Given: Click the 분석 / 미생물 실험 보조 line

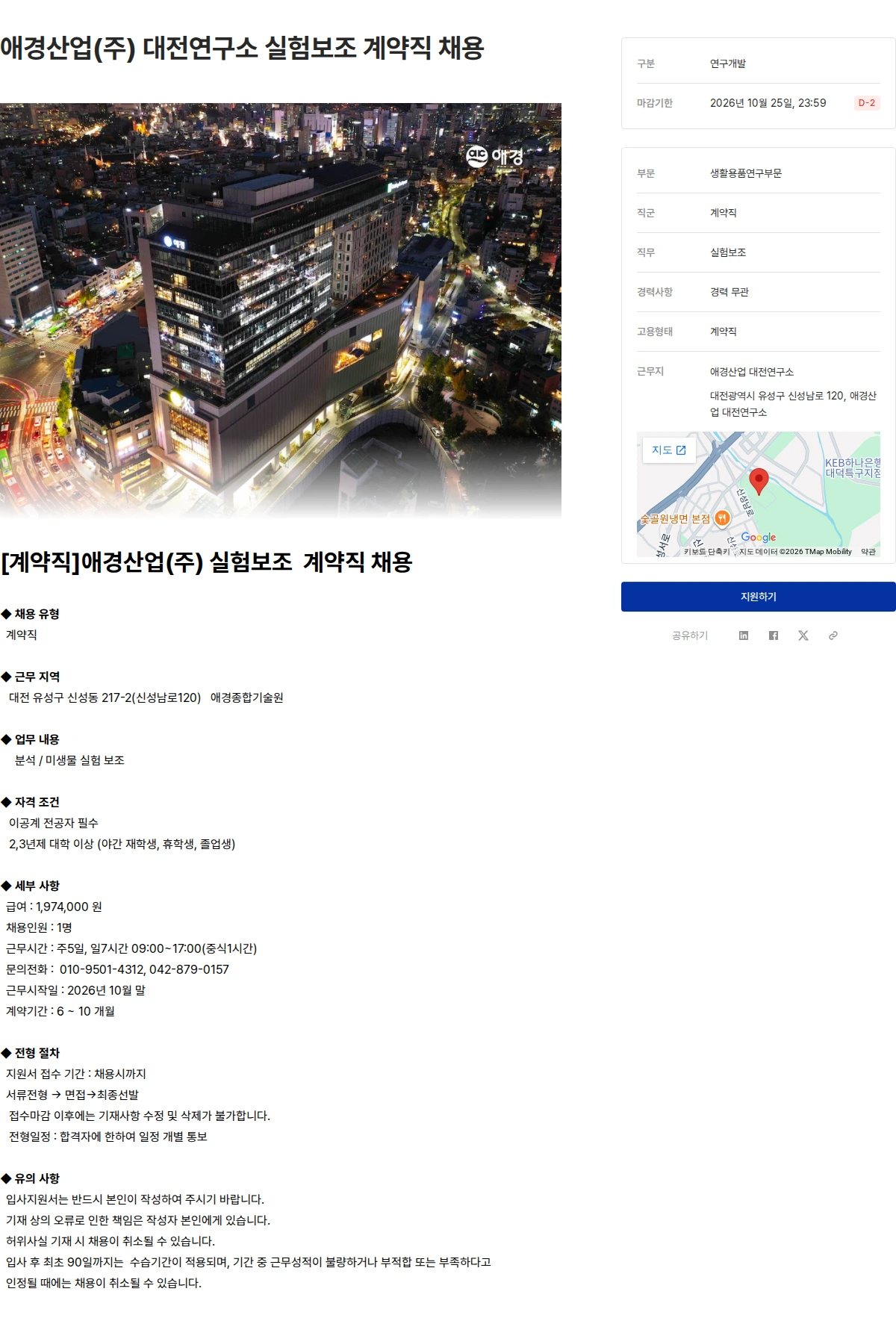Looking at the screenshot, I should click(x=69, y=760).
